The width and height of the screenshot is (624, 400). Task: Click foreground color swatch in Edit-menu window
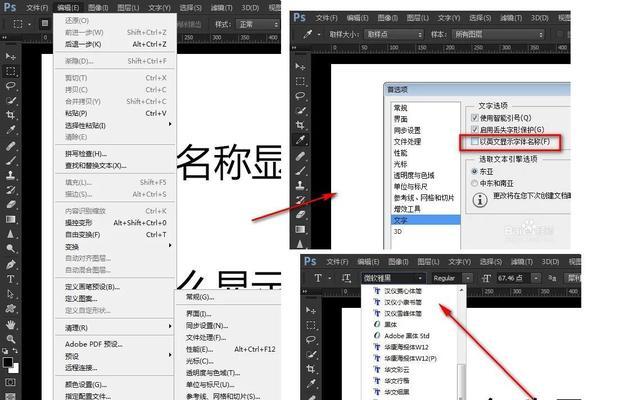point(7,362)
